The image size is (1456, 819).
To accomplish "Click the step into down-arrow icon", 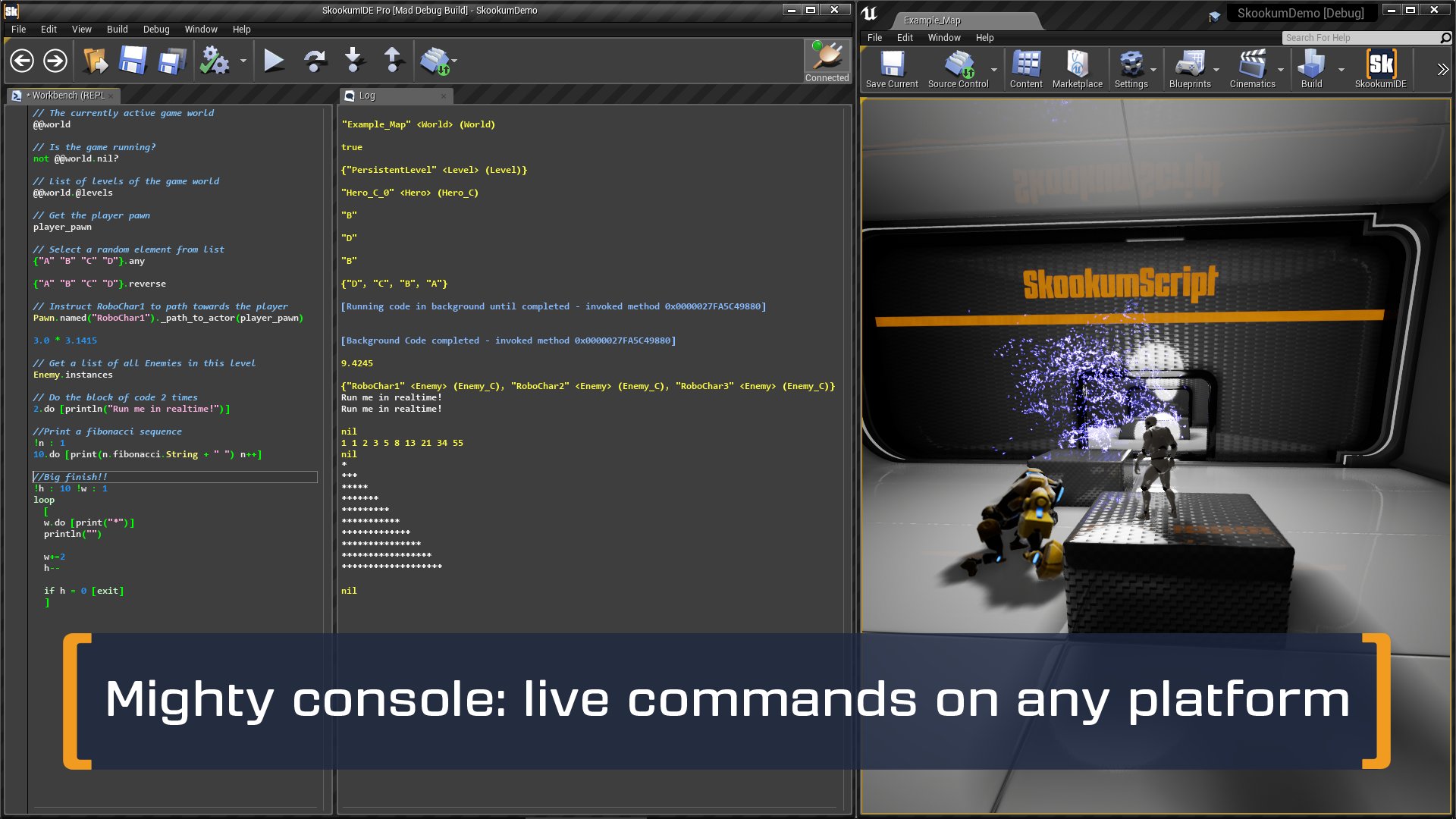I will pyautogui.click(x=353, y=61).
